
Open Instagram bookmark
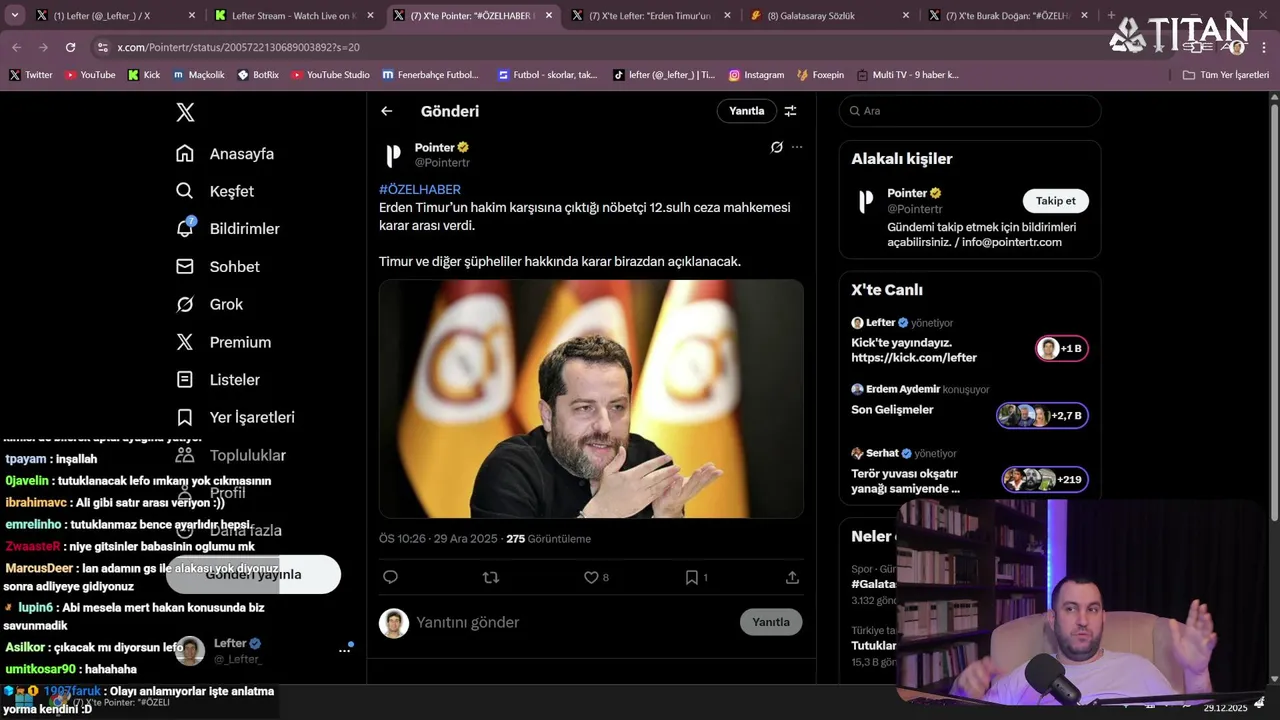[x=756, y=75]
